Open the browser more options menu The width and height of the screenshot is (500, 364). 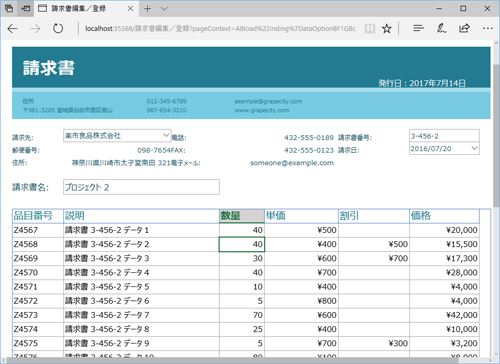[x=488, y=28]
